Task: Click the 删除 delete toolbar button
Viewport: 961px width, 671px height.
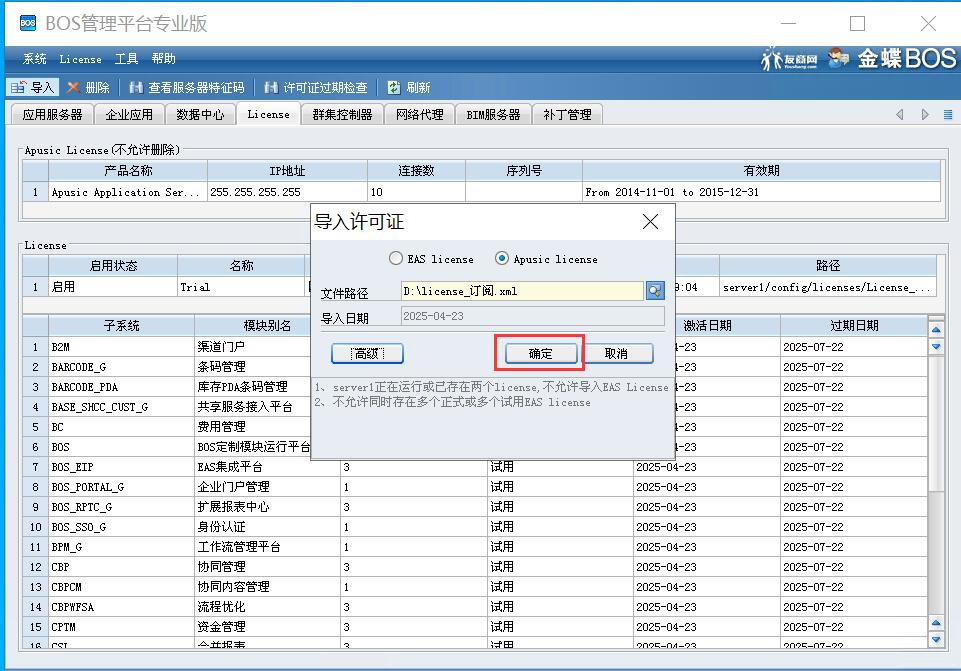Action: click(88, 88)
